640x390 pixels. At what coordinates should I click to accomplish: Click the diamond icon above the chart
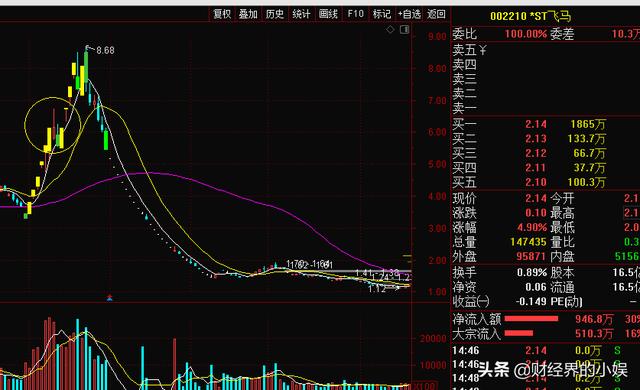390,29
